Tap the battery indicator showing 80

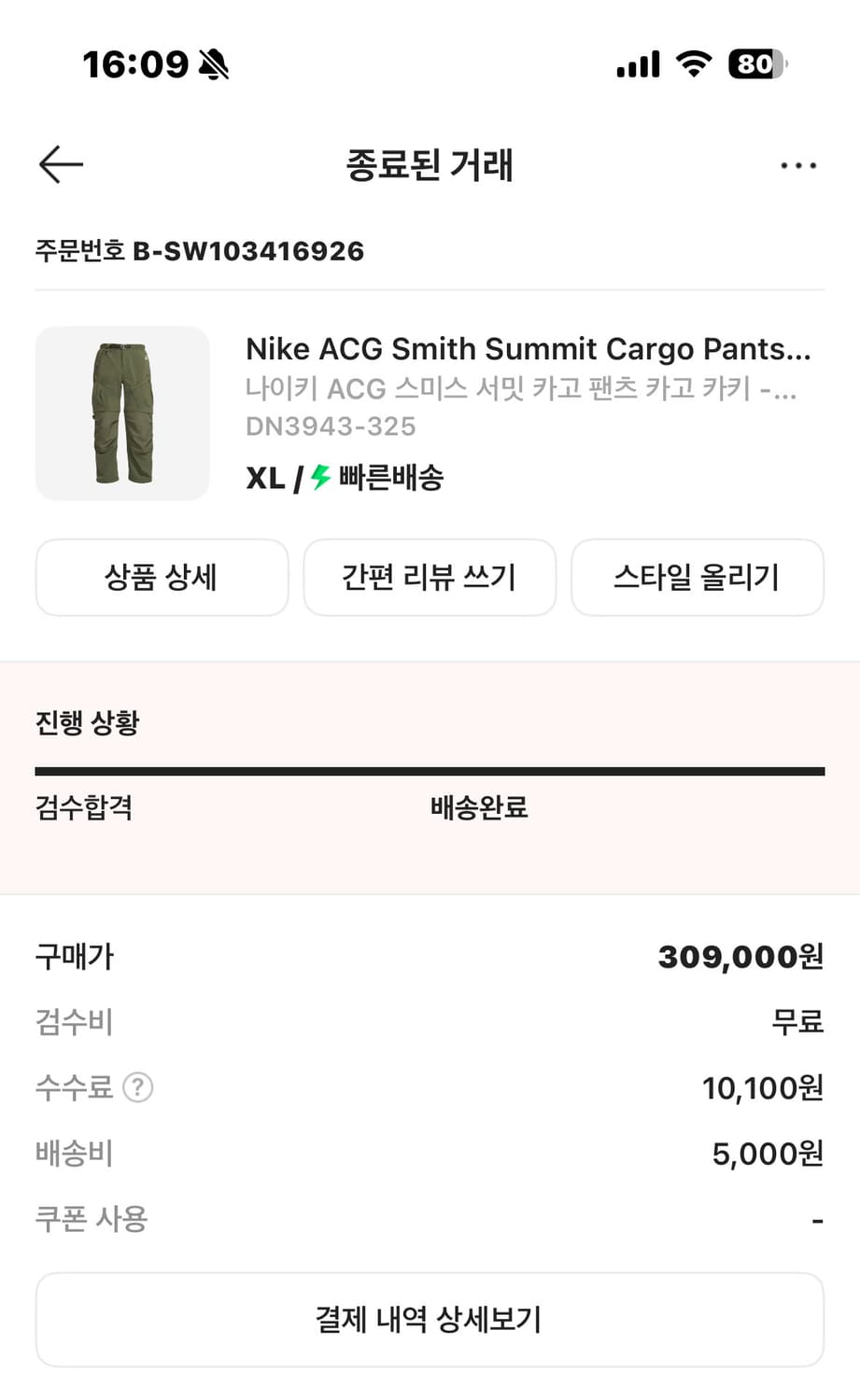point(756,63)
